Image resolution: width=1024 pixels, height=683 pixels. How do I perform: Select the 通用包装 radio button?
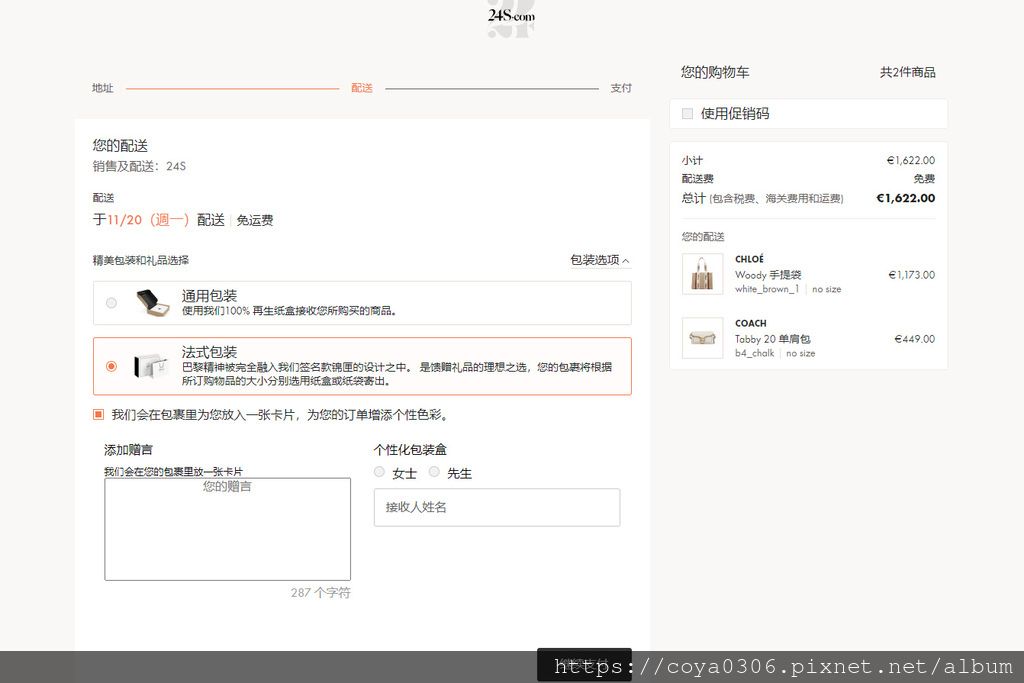coord(112,303)
